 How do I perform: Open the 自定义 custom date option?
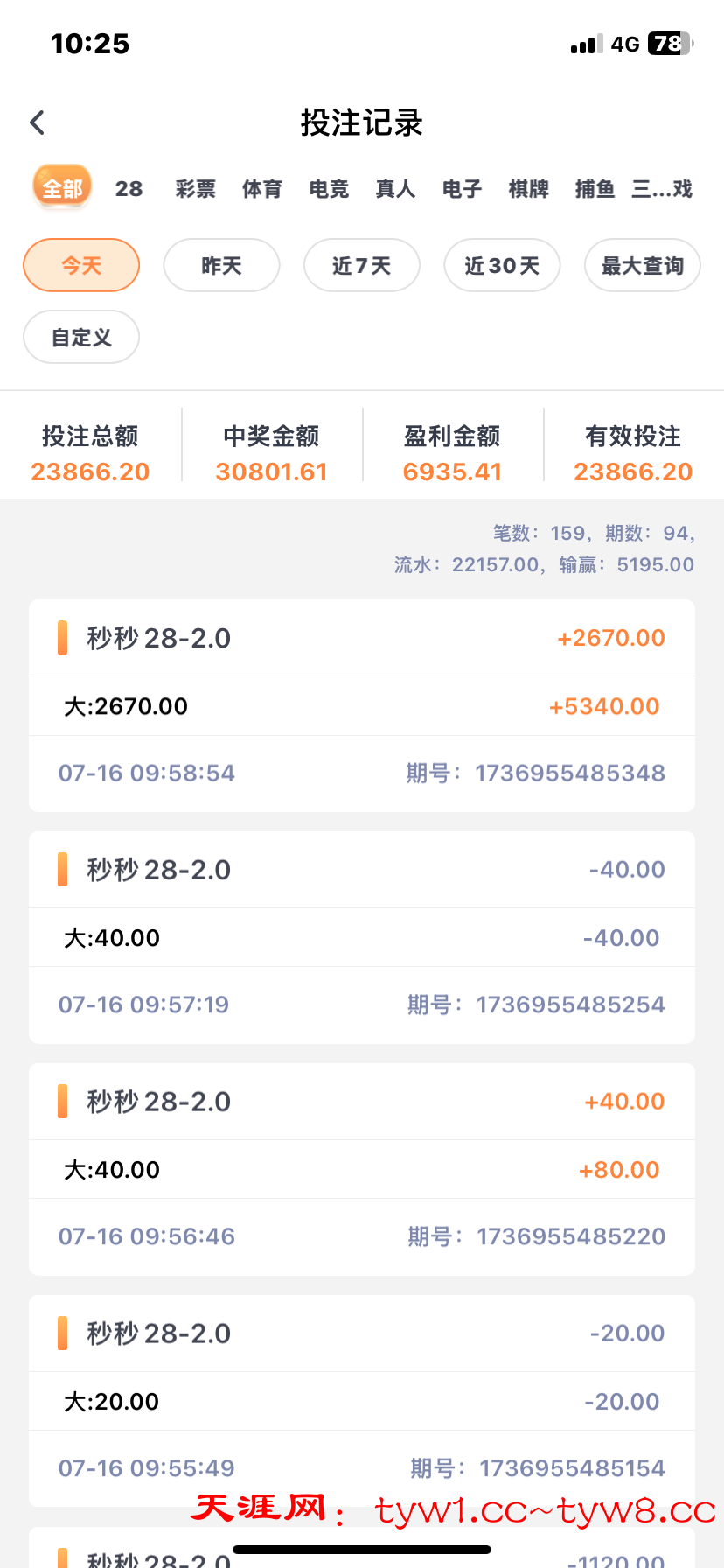pyautogui.click(x=81, y=337)
